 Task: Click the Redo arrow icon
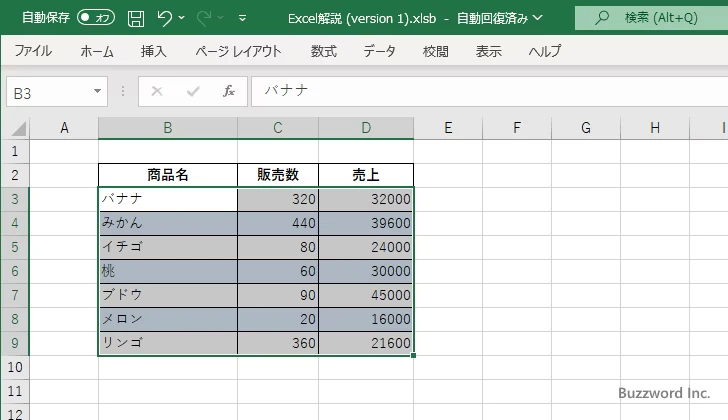[203, 18]
